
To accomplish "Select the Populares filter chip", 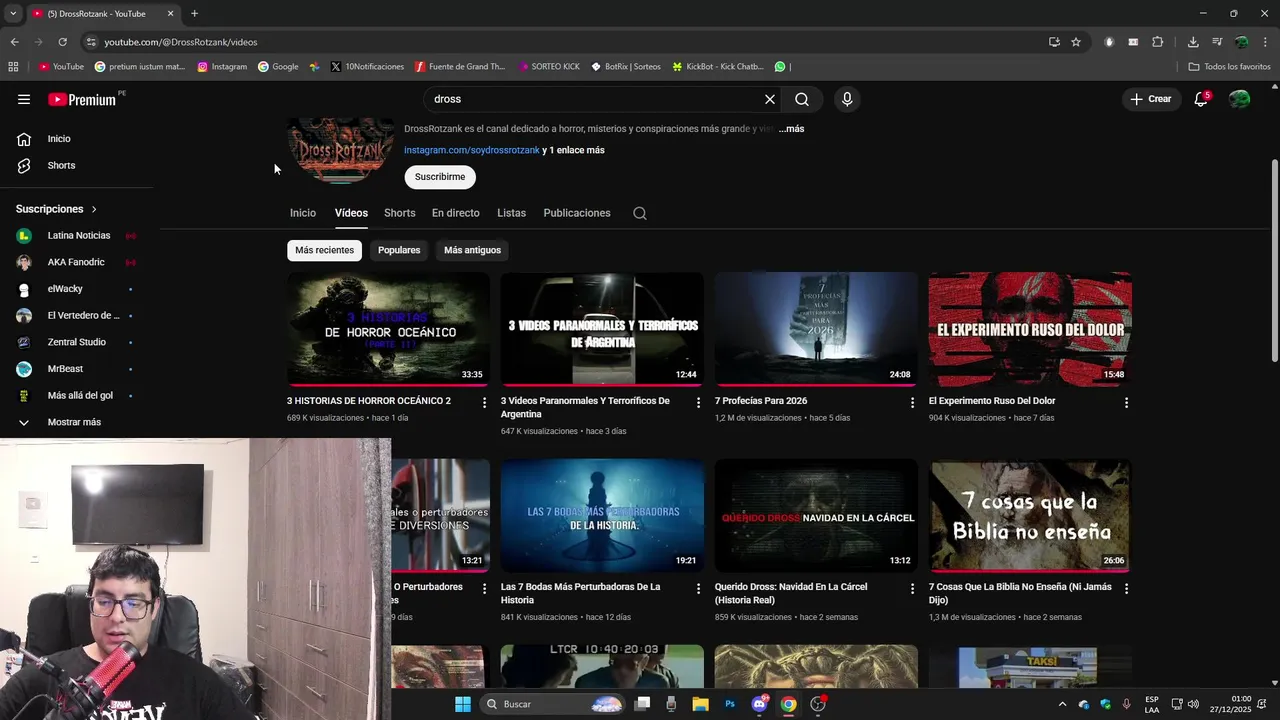I will pyautogui.click(x=399, y=250).
